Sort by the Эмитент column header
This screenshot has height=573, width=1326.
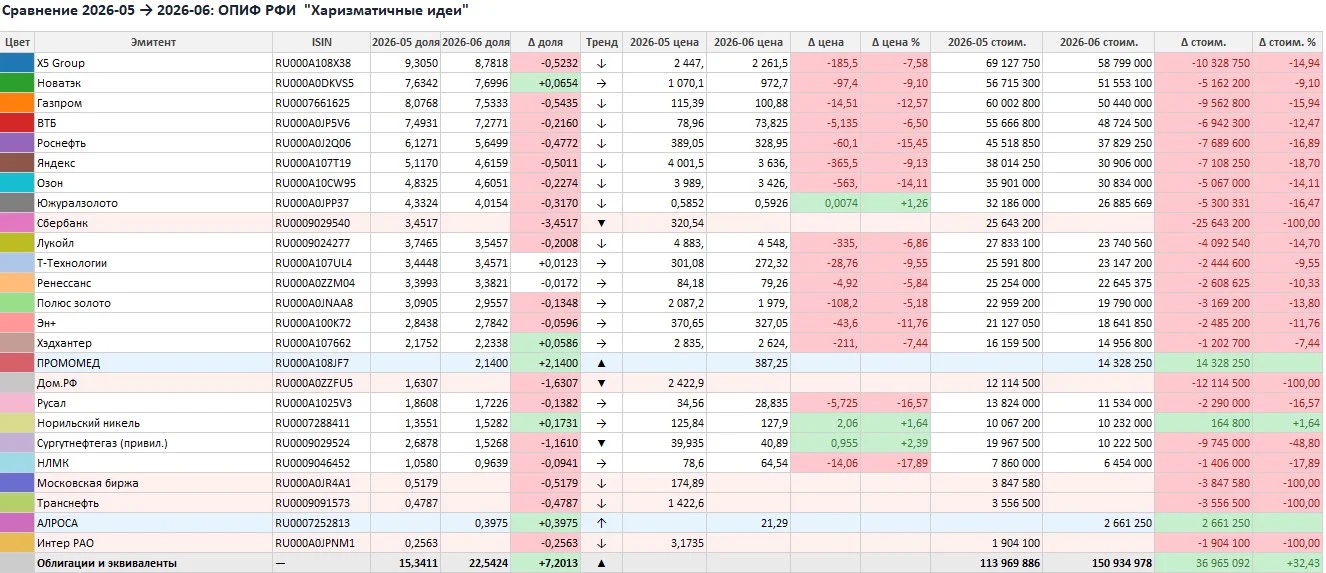tap(153, 42)
